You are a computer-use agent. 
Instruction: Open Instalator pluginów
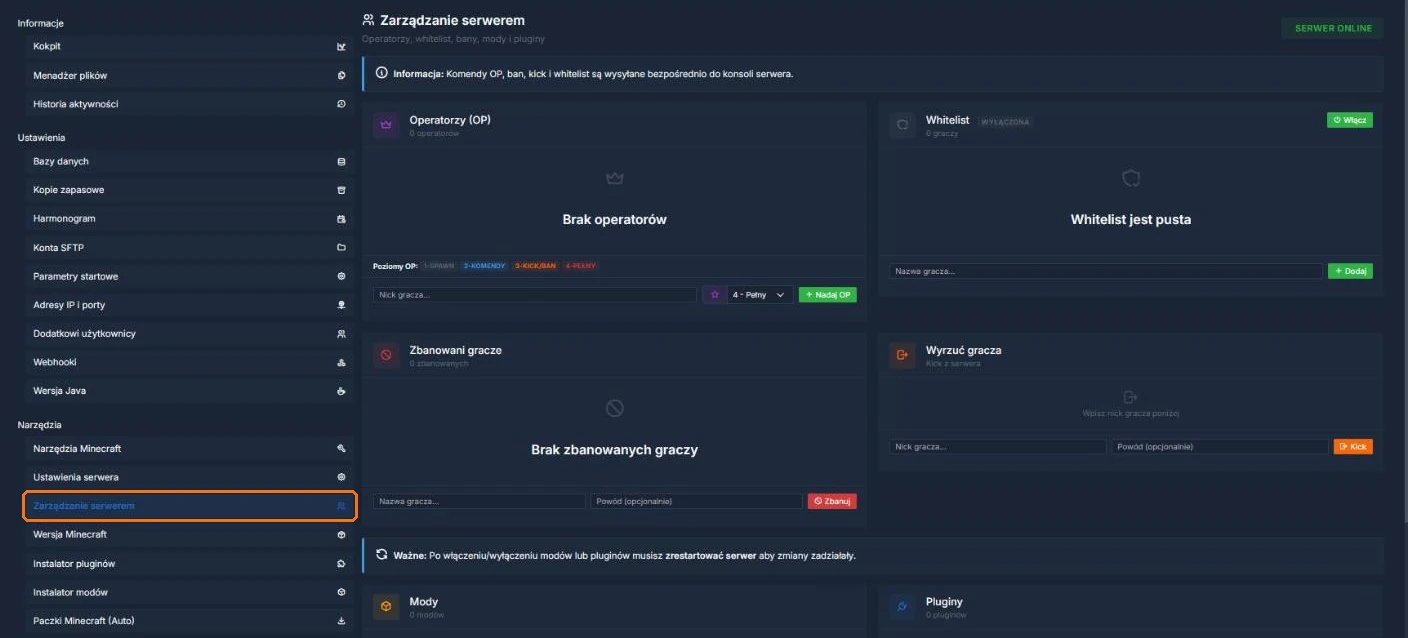pos(189,564)
